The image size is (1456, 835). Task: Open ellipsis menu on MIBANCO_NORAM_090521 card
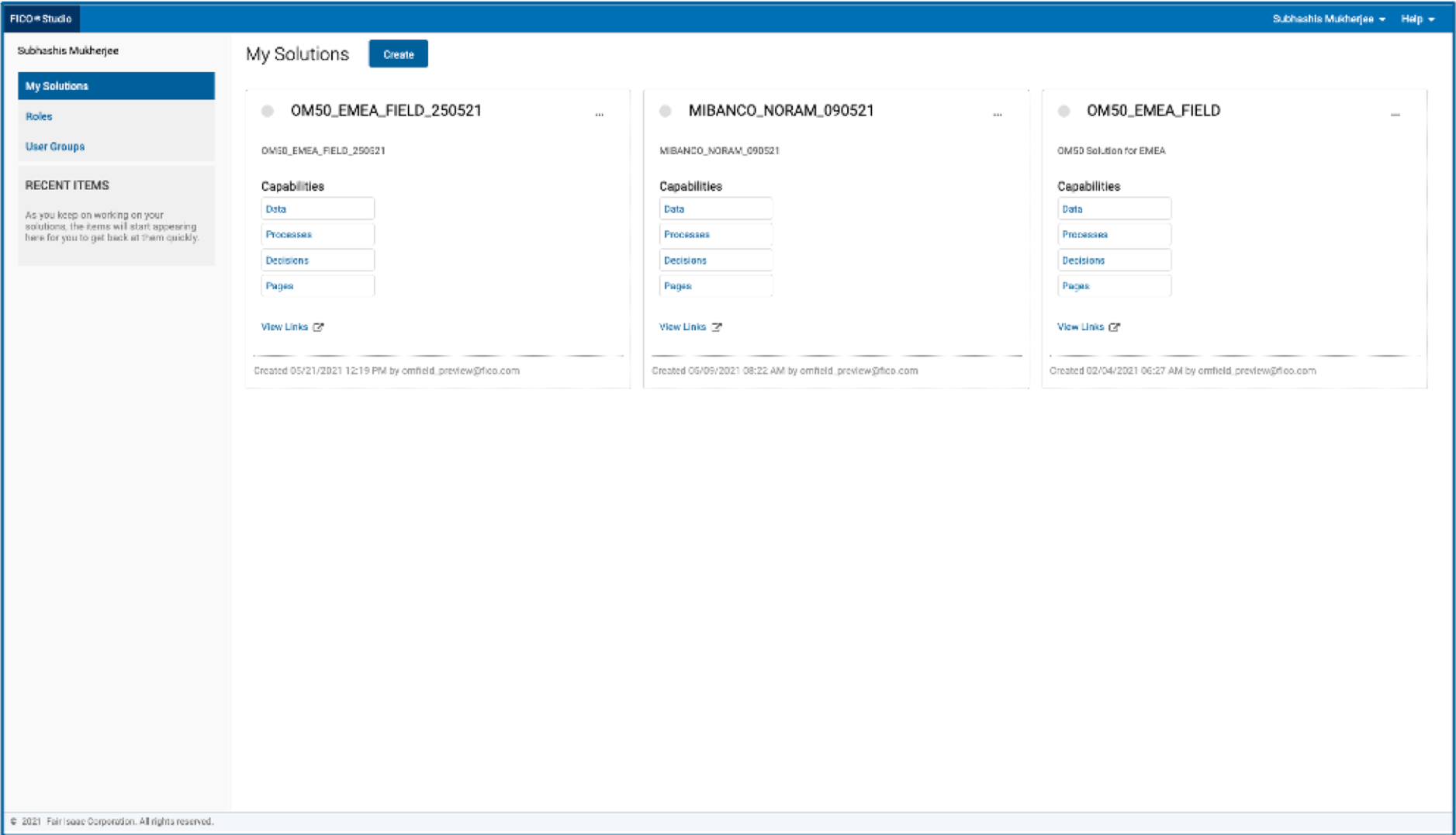[x=997, y=114]
